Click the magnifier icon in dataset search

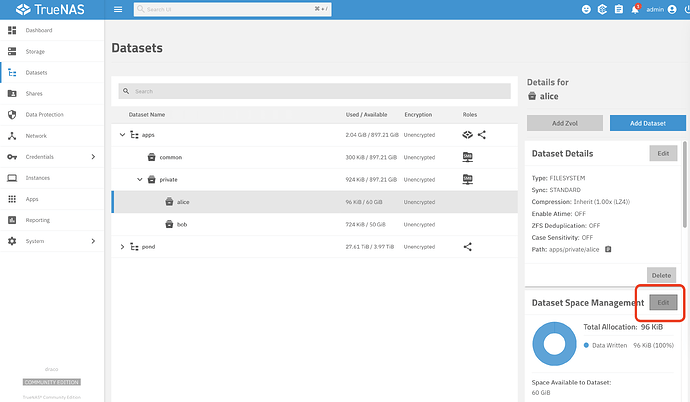(x=126, y=91)
